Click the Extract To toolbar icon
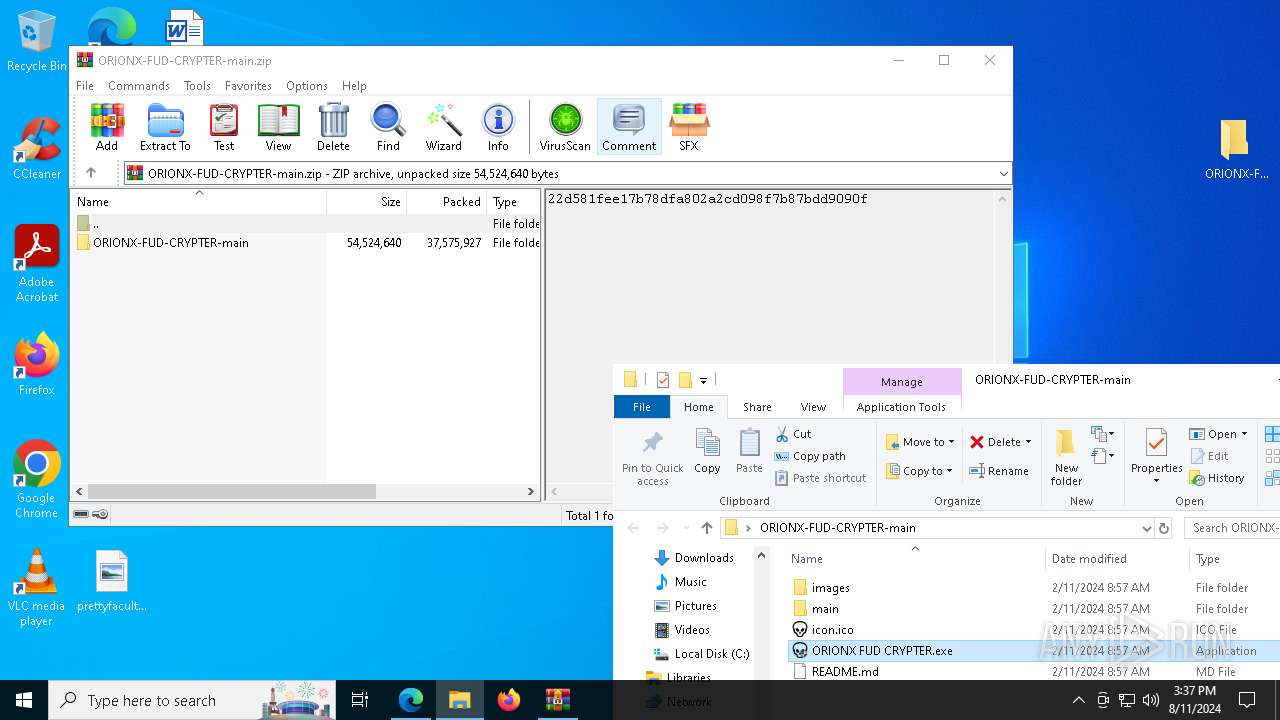Viewport: 1280px width, 720px height. click(x=165, y=127)
